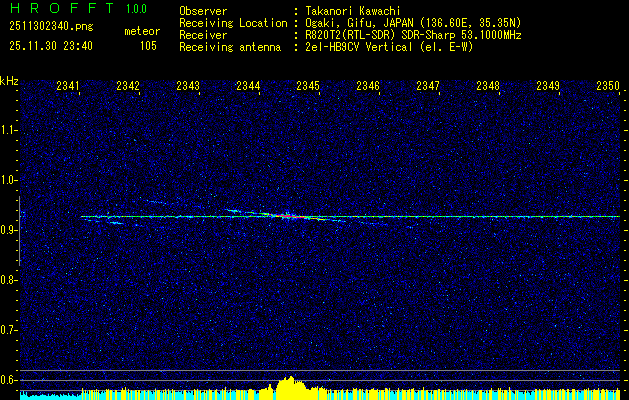The image size is (629, 400).
Task: Click time marker 2342
Action: pyautogui.click(x=128, y=85)
